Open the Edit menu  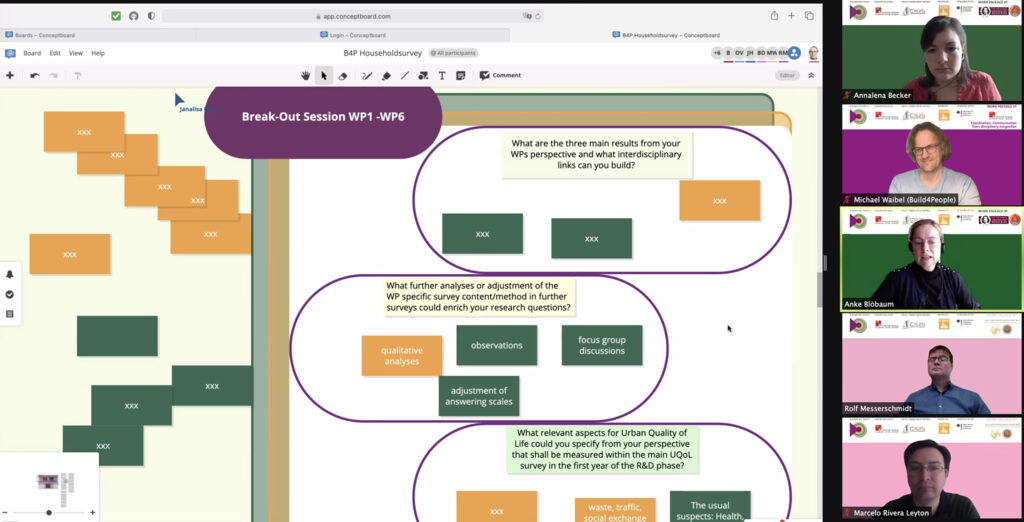55,54
